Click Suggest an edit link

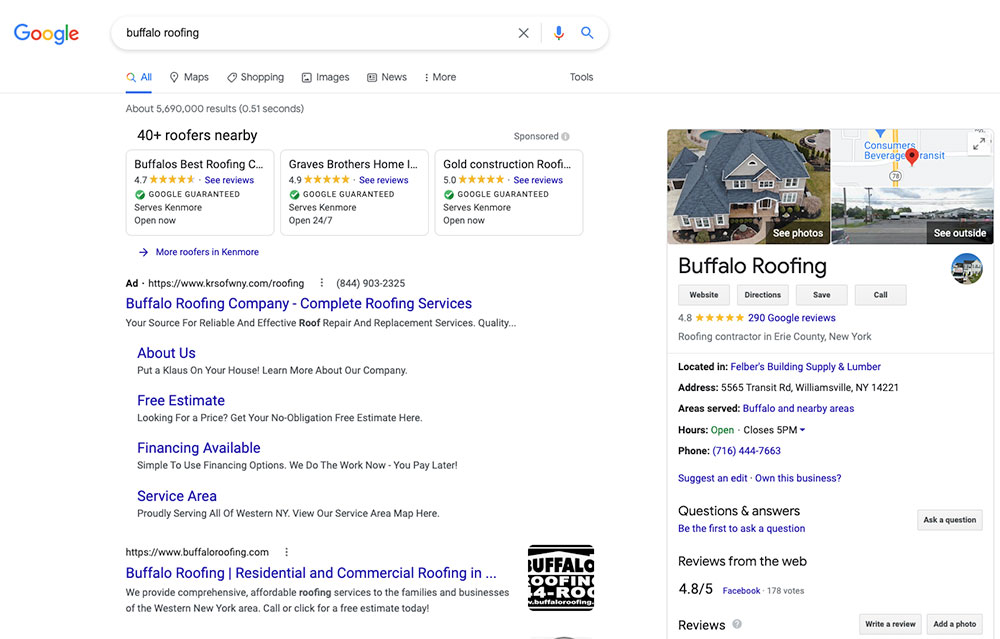[712, 478]
